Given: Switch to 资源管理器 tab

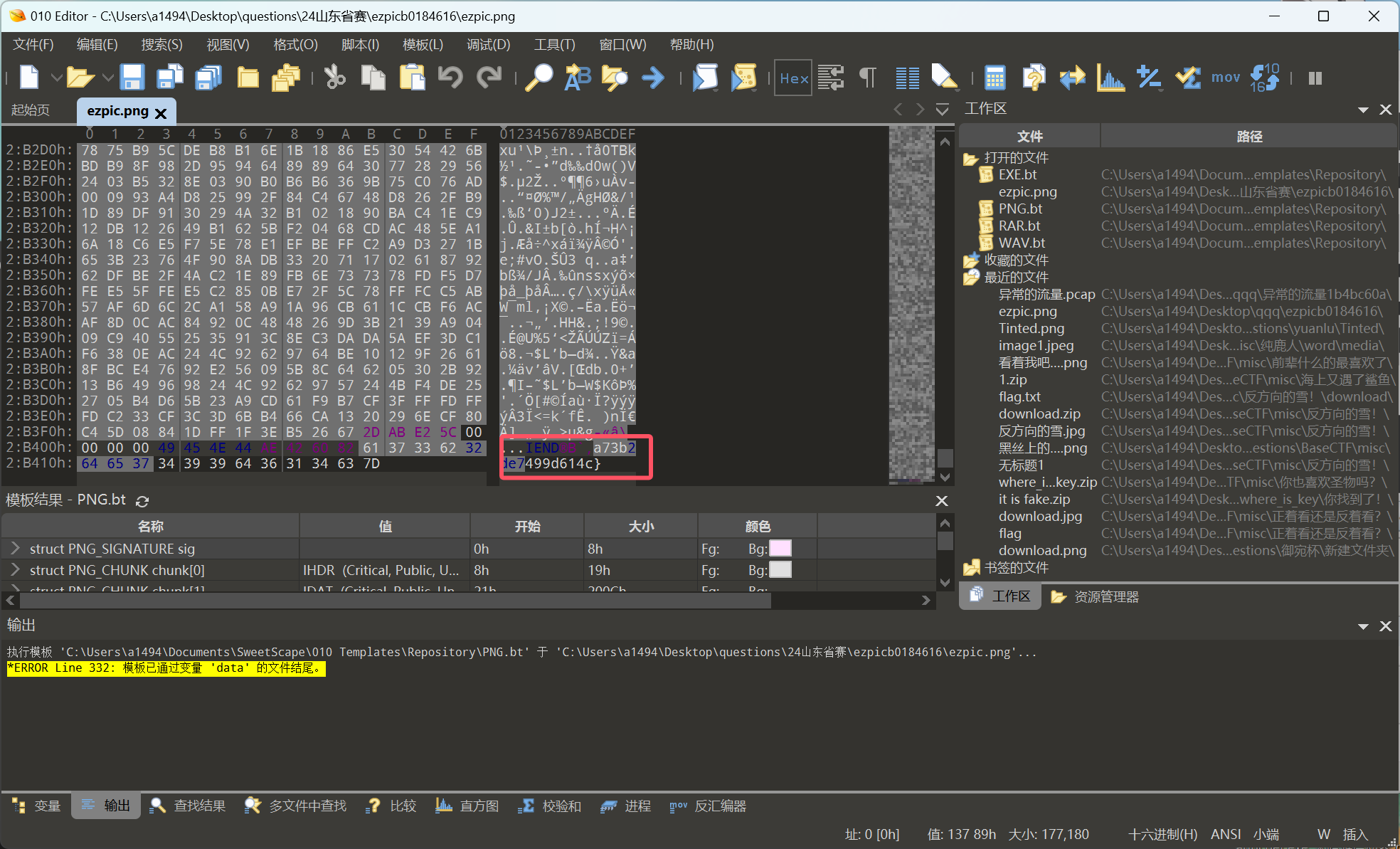Looking at the screenshot, I should 1096,597.
